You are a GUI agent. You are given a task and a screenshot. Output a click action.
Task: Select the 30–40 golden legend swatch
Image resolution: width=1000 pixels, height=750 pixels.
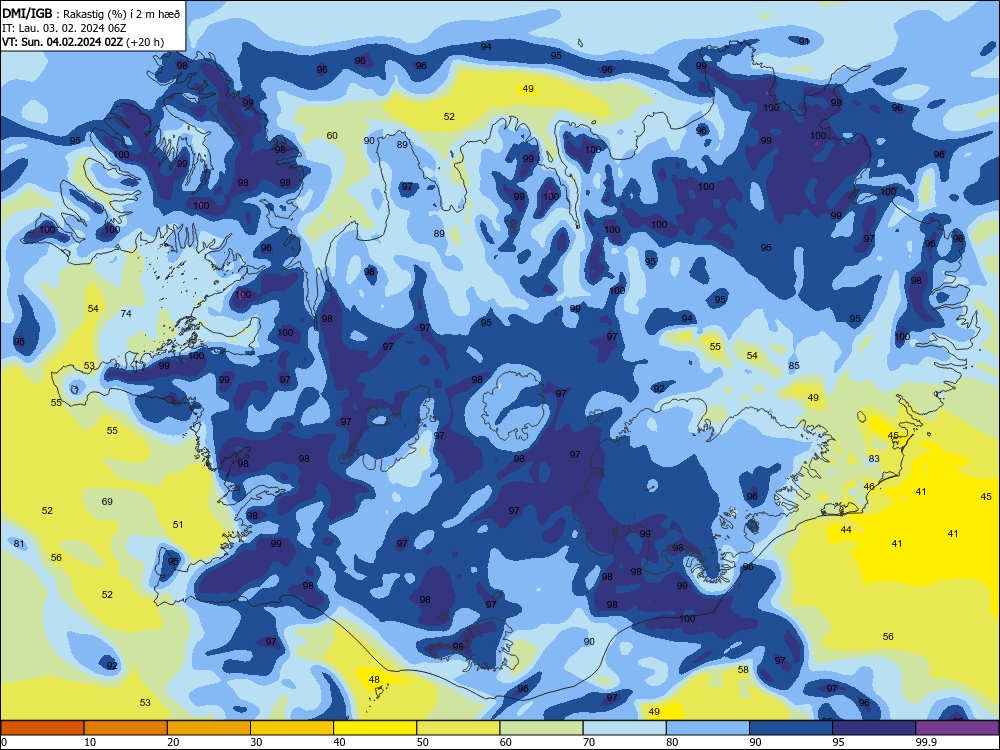coord(292,728)
